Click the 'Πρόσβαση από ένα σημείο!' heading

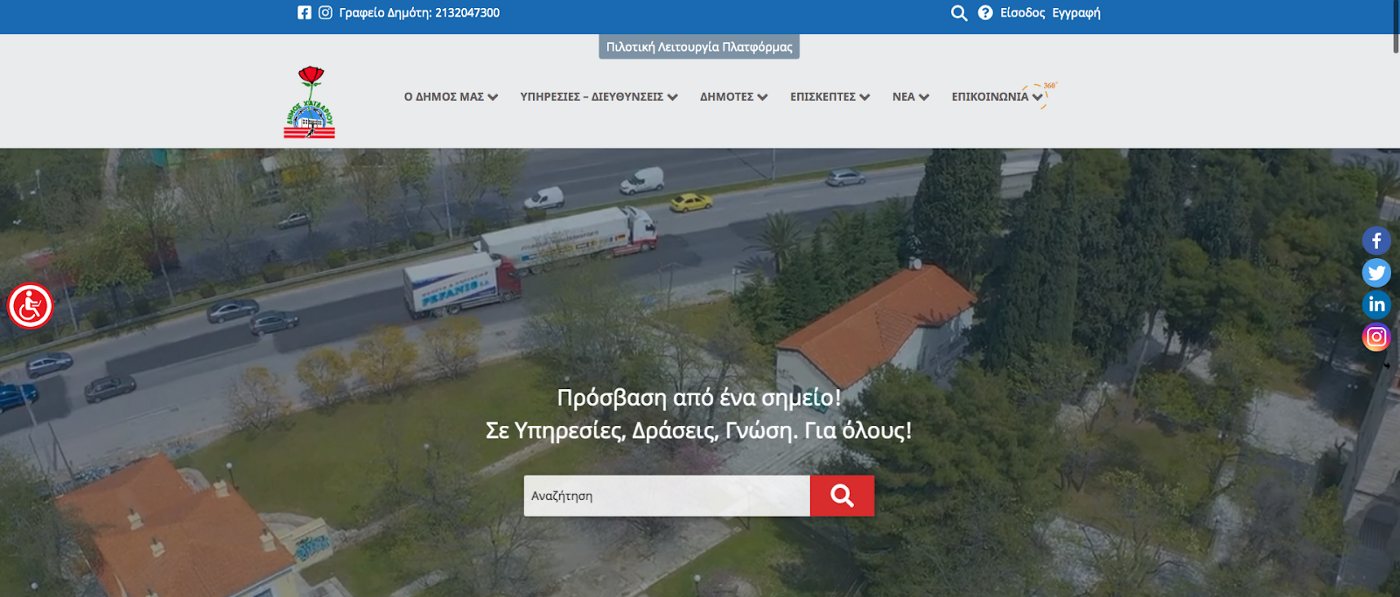tap(699, 398)
